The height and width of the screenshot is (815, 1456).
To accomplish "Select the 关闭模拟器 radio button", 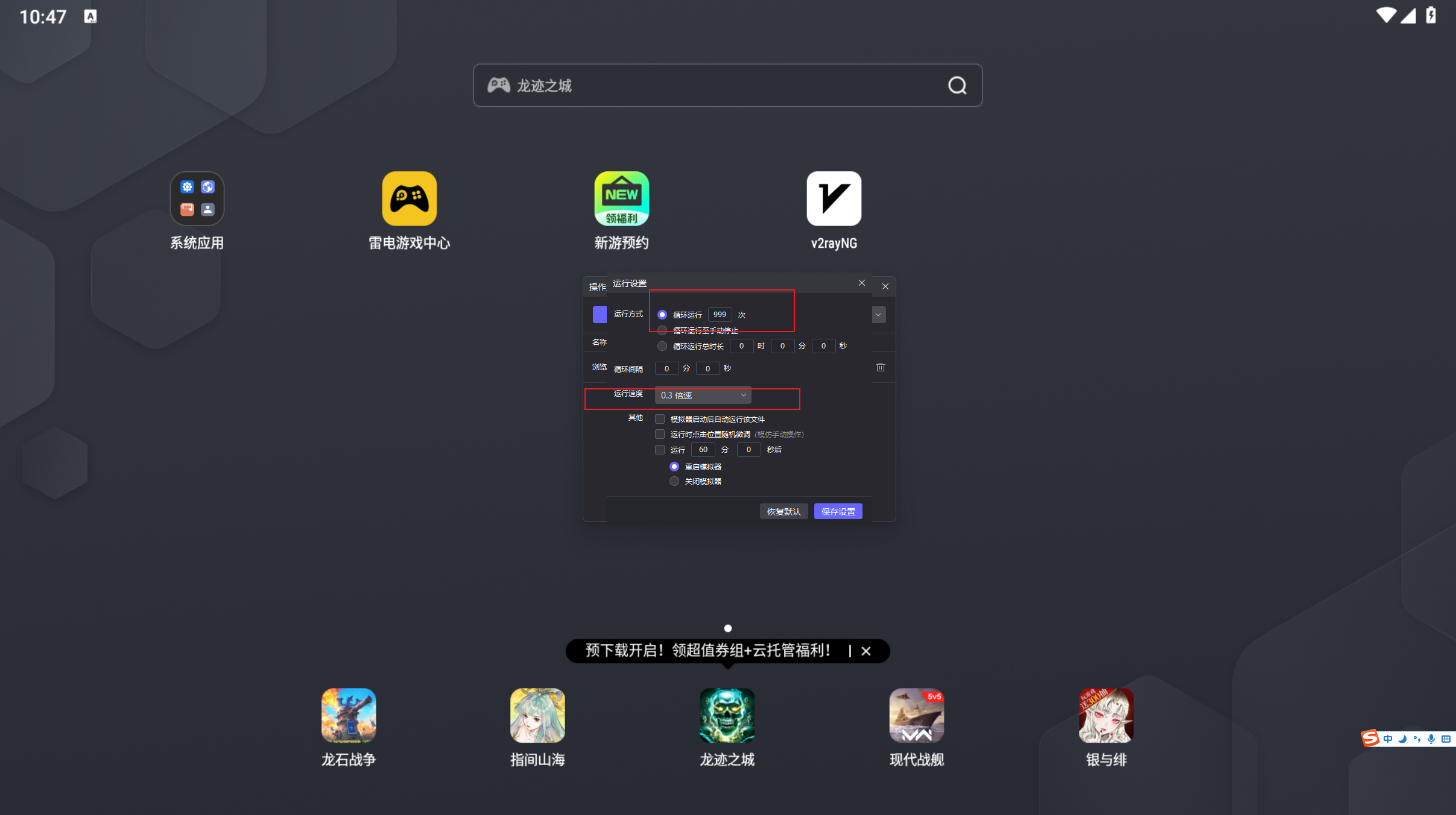I will point(674,481).
